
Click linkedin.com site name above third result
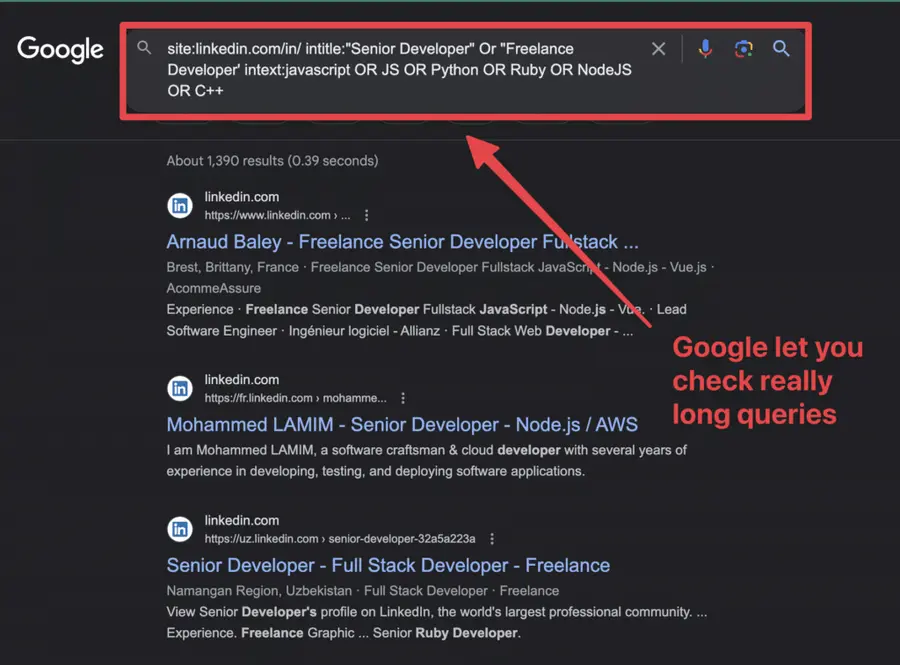[242, 520]
